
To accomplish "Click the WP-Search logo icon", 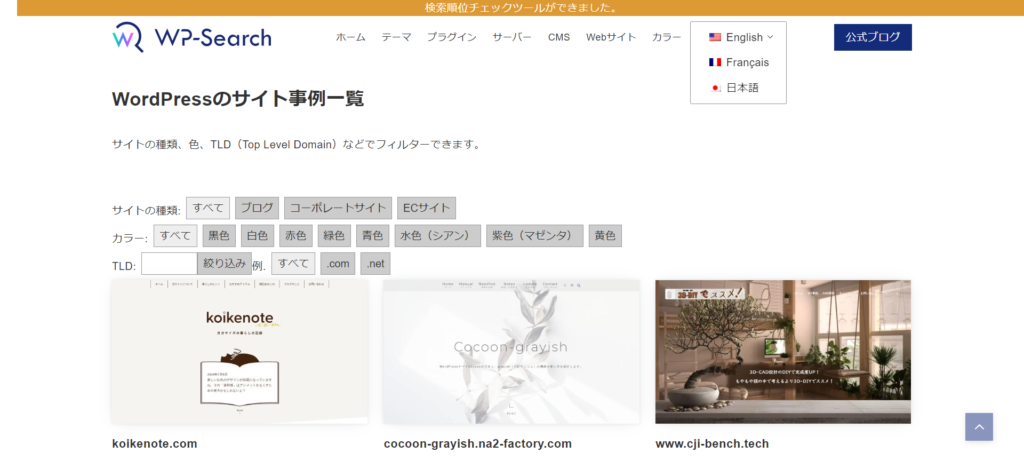I will pos(127,37).
